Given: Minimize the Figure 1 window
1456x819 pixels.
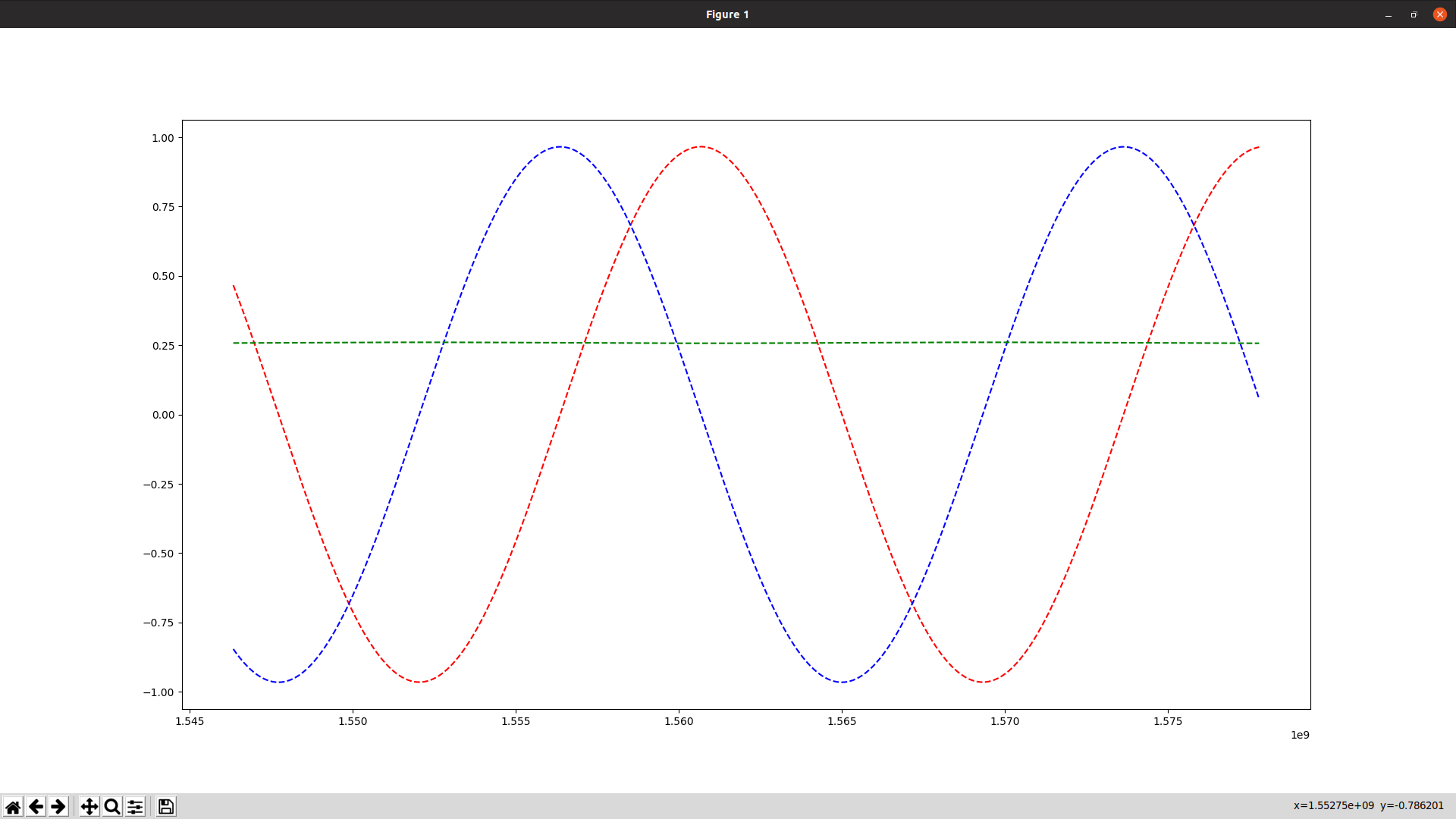Looking at the screenshot, I should [1389, 14].
